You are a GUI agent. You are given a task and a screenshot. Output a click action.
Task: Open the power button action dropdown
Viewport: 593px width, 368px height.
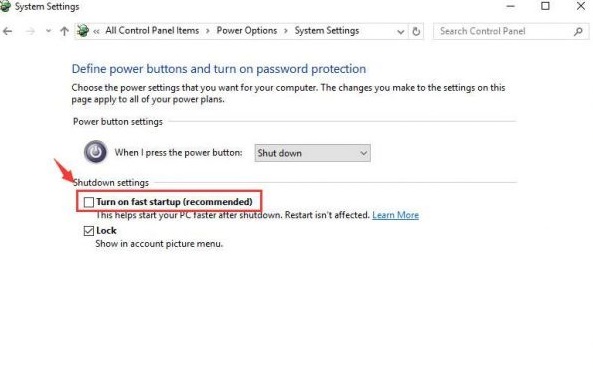point(312,153)
